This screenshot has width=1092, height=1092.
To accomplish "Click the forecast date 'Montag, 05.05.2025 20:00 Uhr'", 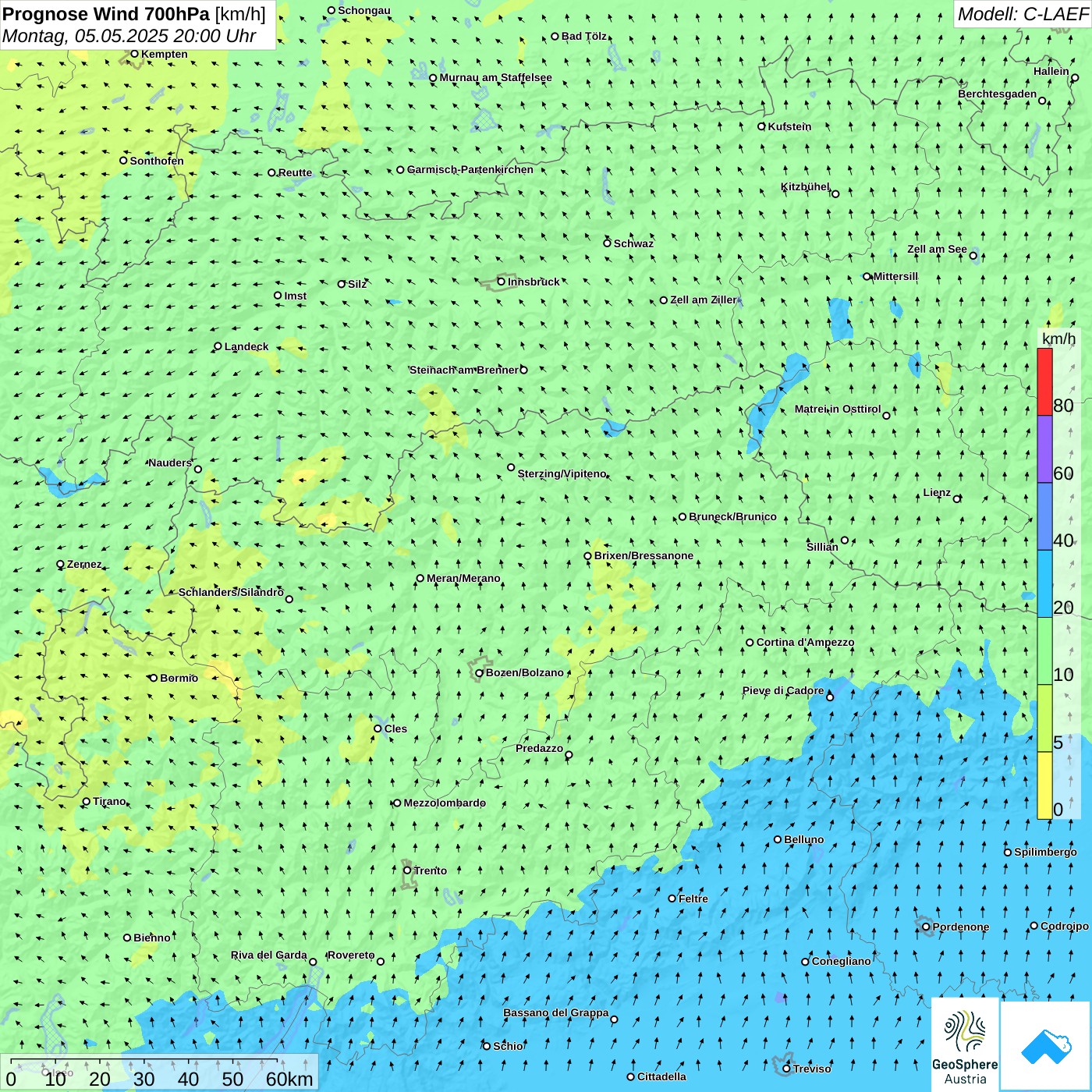I will pos(129,36).
